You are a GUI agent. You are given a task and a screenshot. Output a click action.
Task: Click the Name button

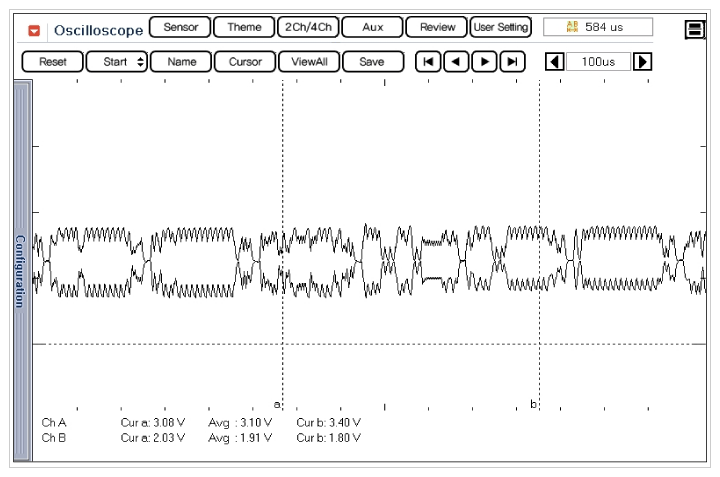[181, 62]
